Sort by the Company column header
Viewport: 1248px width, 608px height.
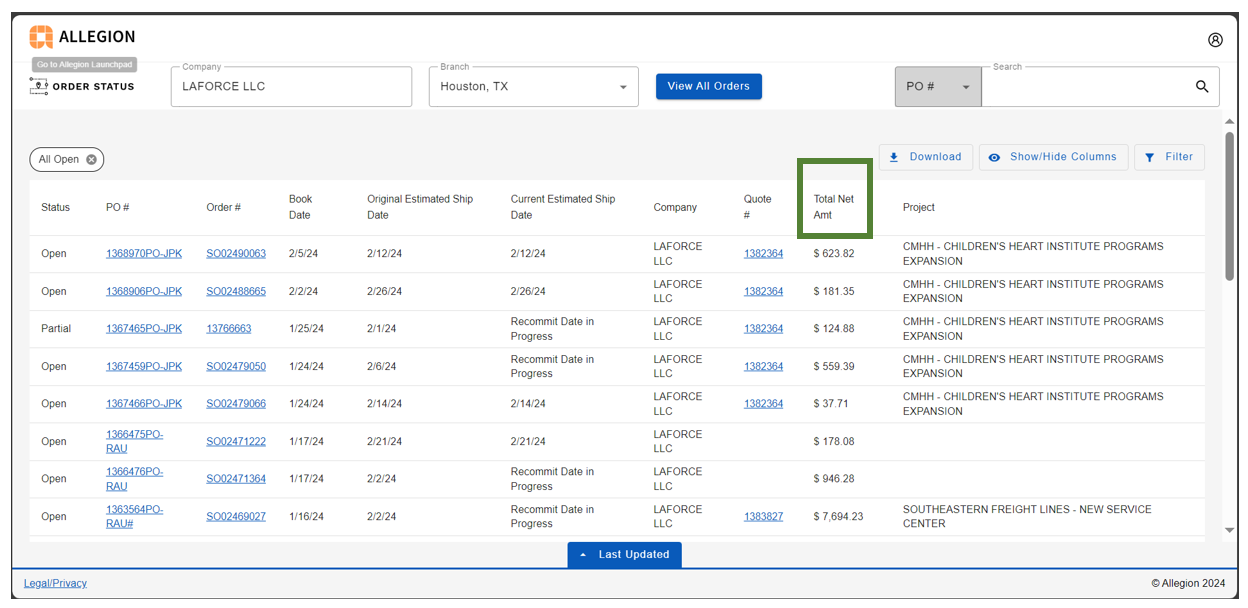coord(676,208)
